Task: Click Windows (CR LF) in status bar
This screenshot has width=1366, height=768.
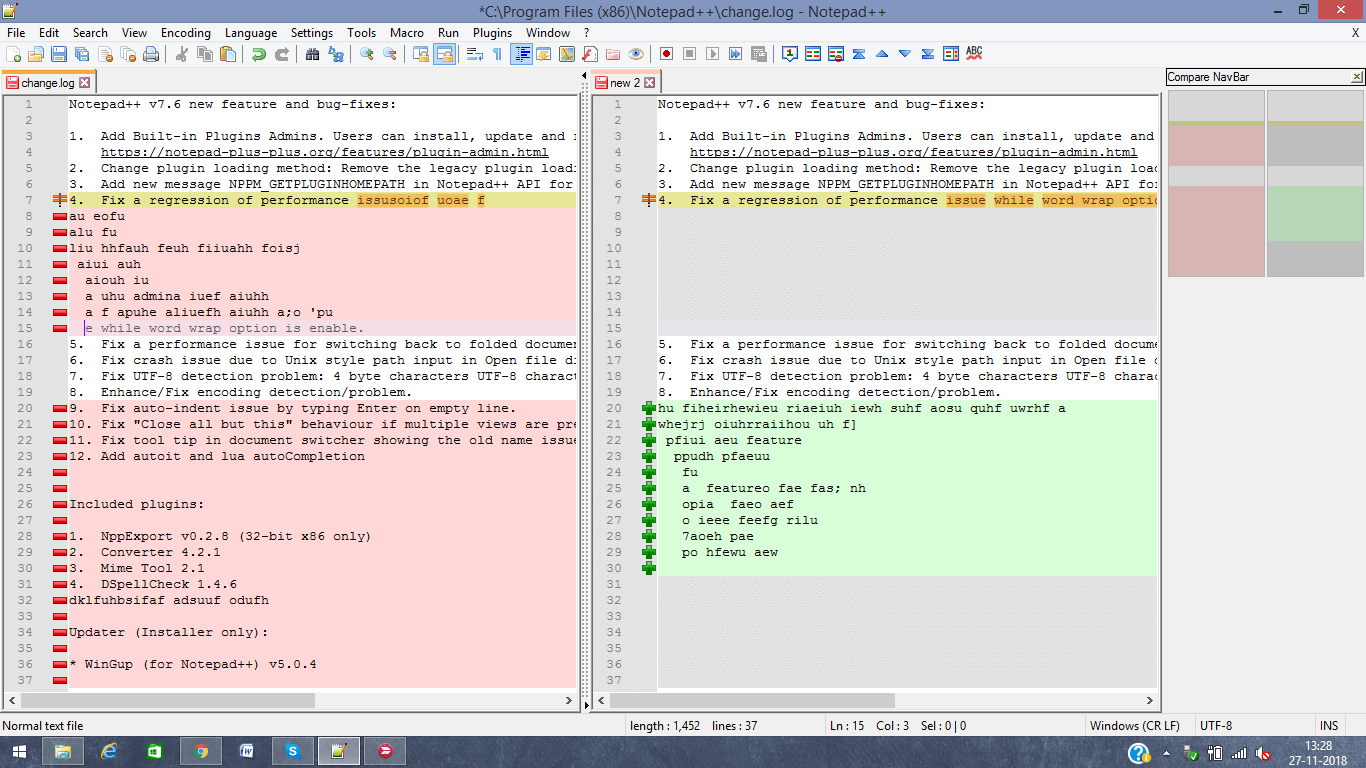Action: [x=1134, y=726]
